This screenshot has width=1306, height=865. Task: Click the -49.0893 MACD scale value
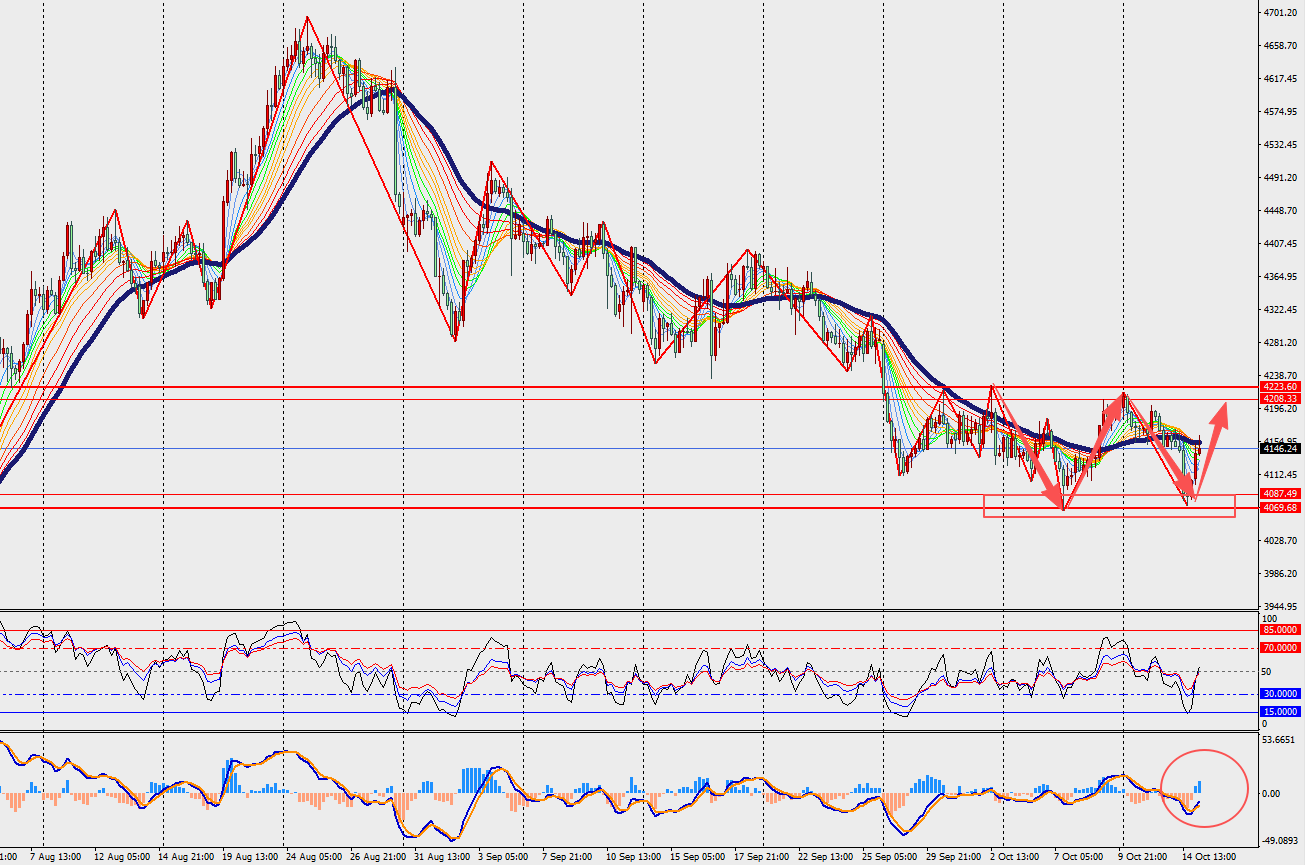[1281, 841]
